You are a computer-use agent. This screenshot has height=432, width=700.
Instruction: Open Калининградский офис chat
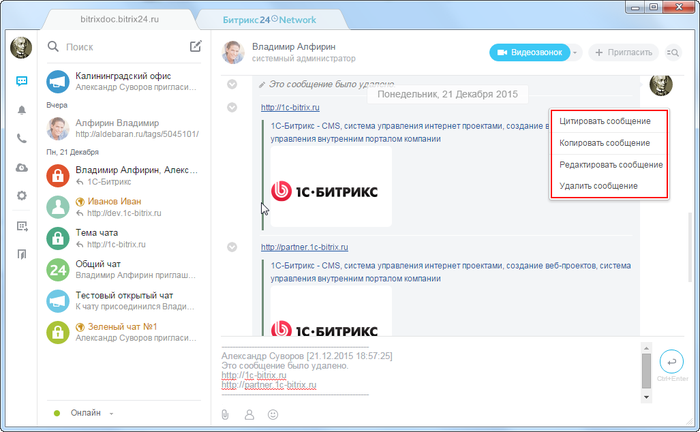coord(124,81)
